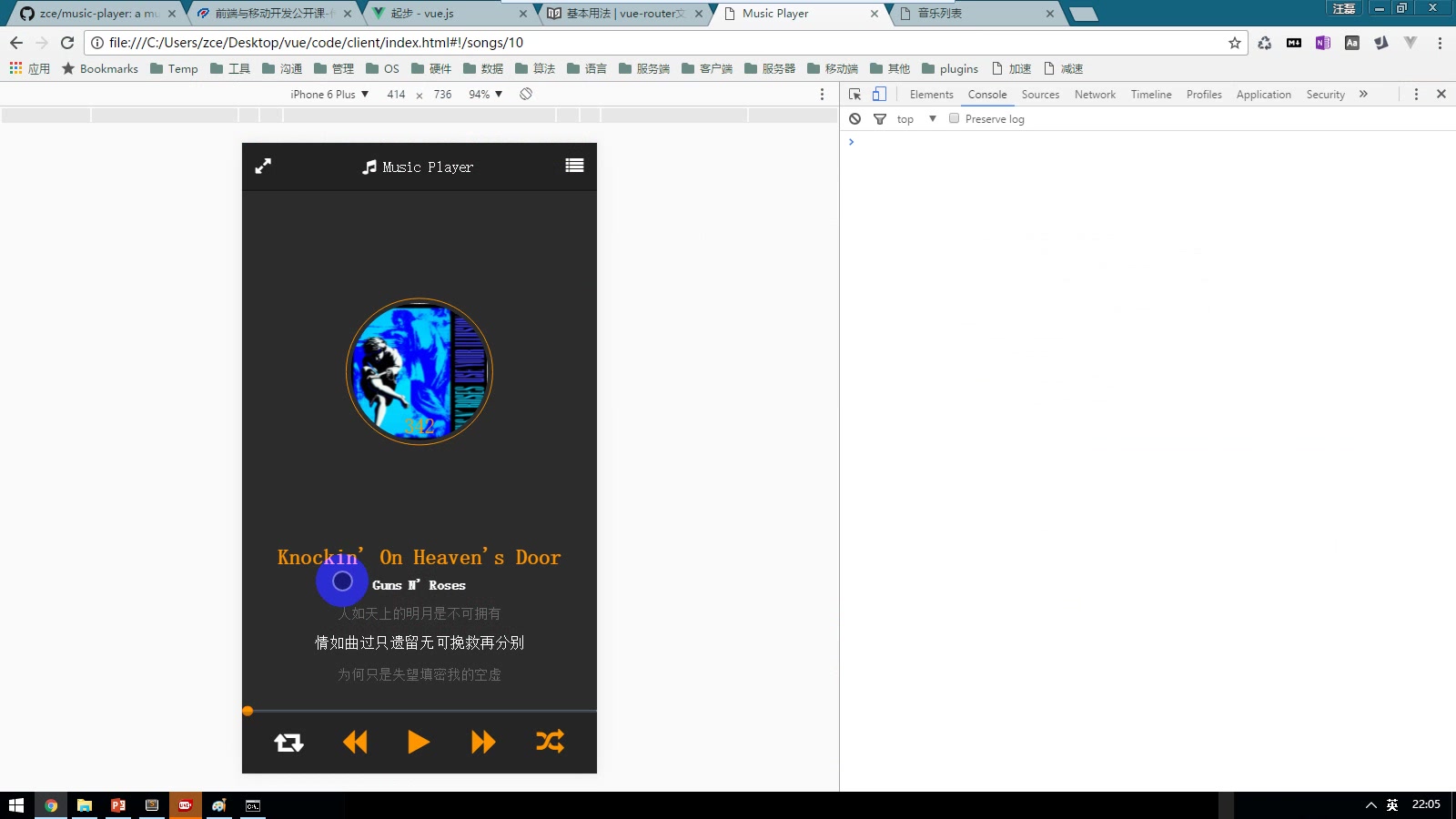Open the playlist via the hamburger icon
Screen dimensions: 1456x819
point(574,166)
